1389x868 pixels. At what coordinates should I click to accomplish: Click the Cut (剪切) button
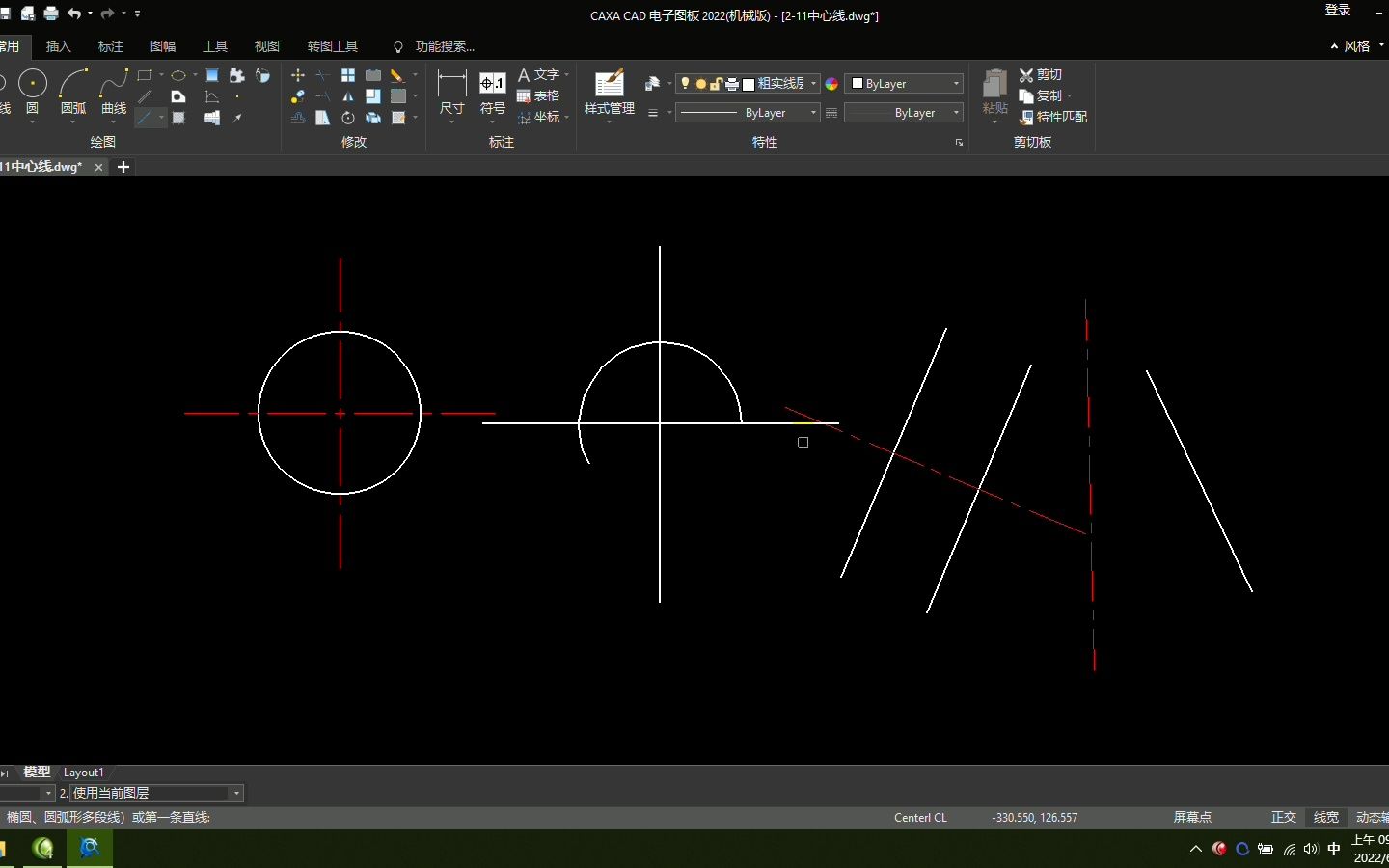(x=1041, y=74)
